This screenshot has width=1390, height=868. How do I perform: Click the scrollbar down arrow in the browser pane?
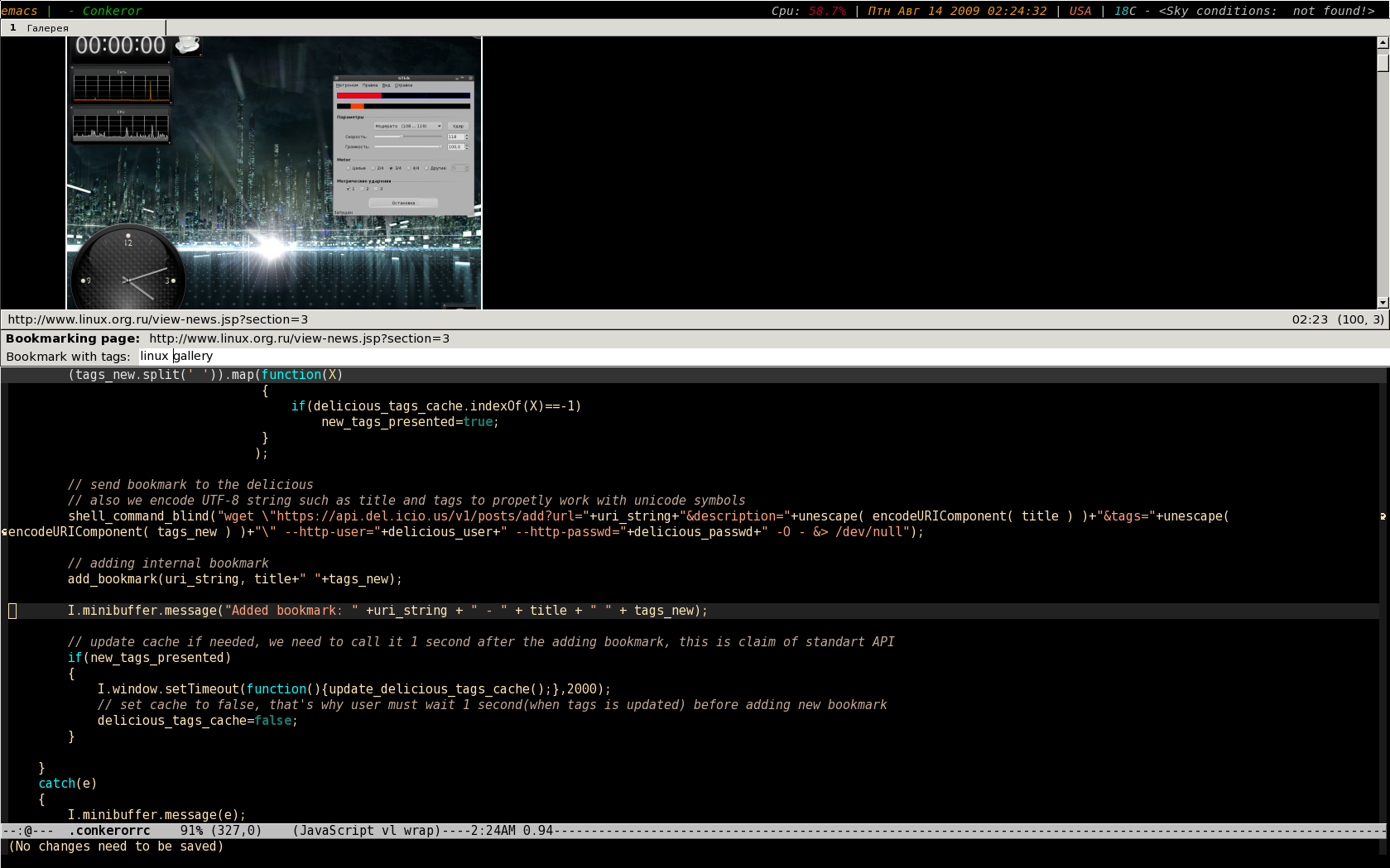[x=1383, y=303]
